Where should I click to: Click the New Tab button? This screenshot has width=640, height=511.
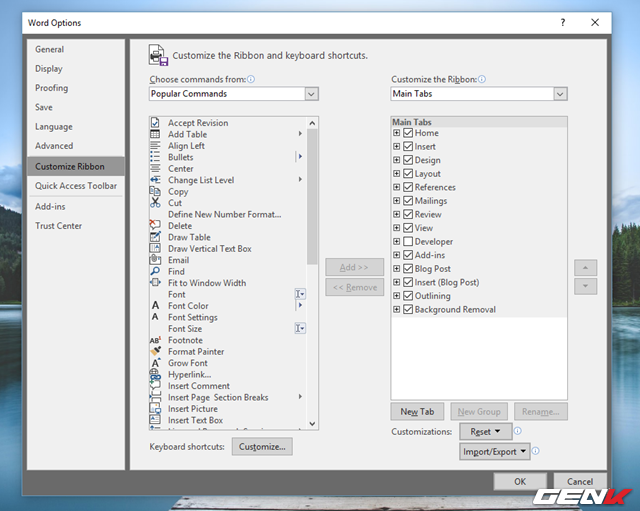click(417, 411)
